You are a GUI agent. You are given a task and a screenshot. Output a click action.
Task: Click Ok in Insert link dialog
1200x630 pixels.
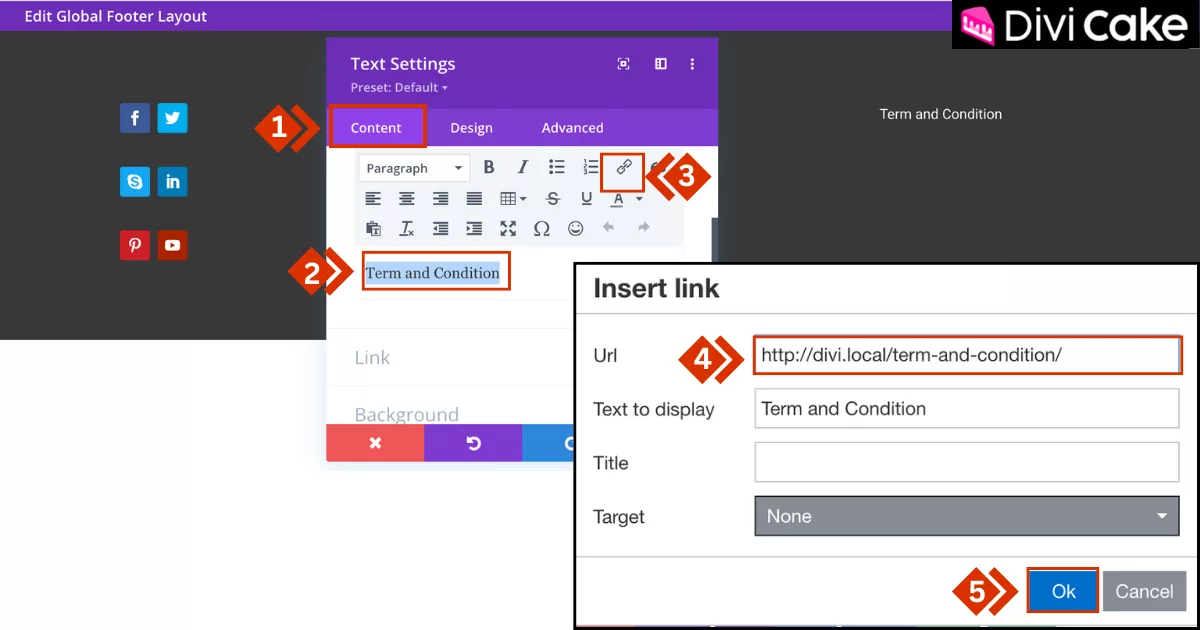point(1063,591)
